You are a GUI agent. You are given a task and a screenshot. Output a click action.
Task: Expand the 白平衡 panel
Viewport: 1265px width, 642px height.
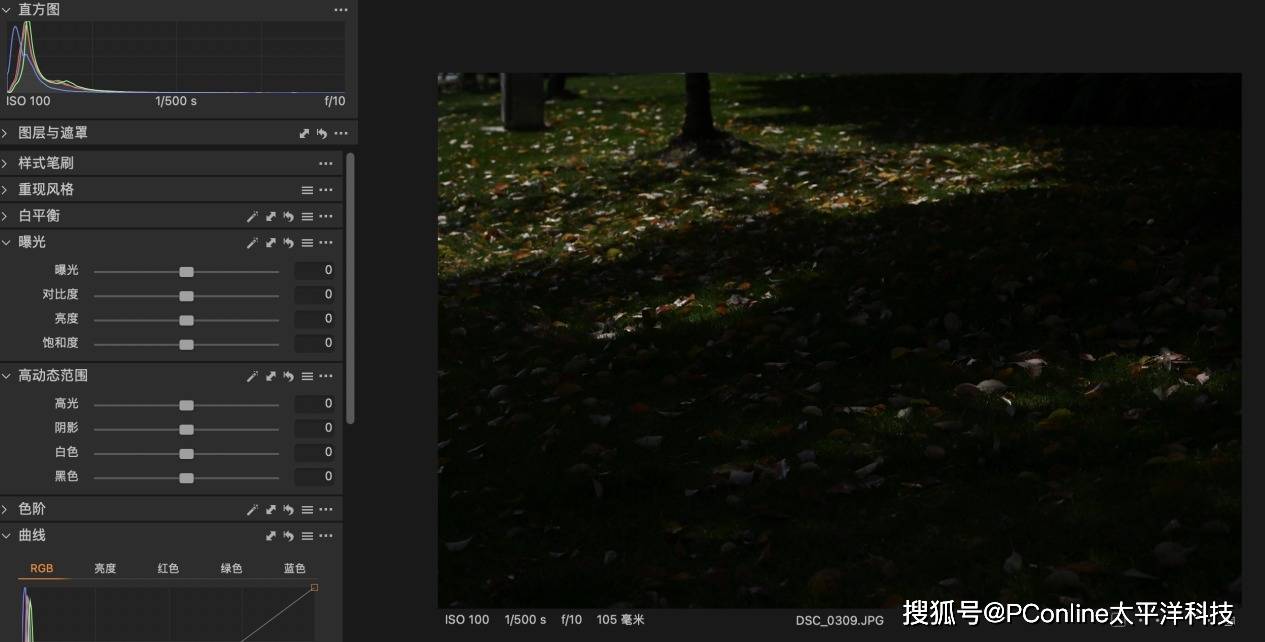6,216
